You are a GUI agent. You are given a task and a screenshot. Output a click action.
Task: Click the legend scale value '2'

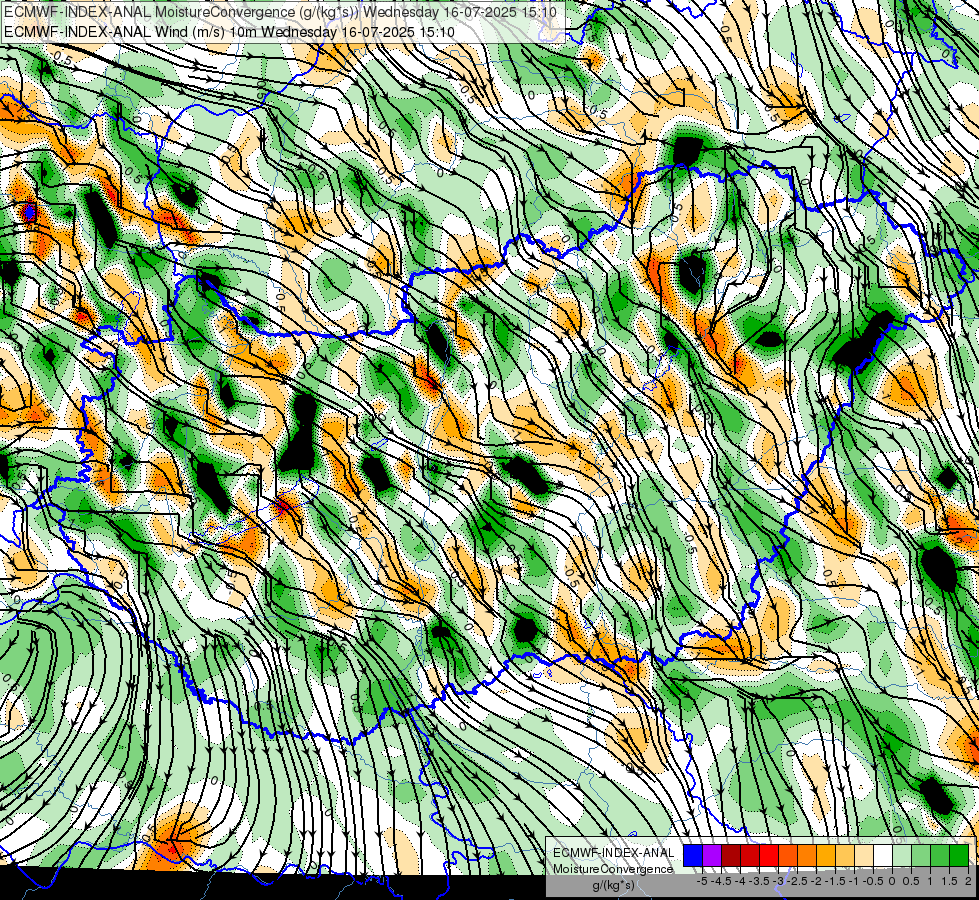[x=968, y=881]
